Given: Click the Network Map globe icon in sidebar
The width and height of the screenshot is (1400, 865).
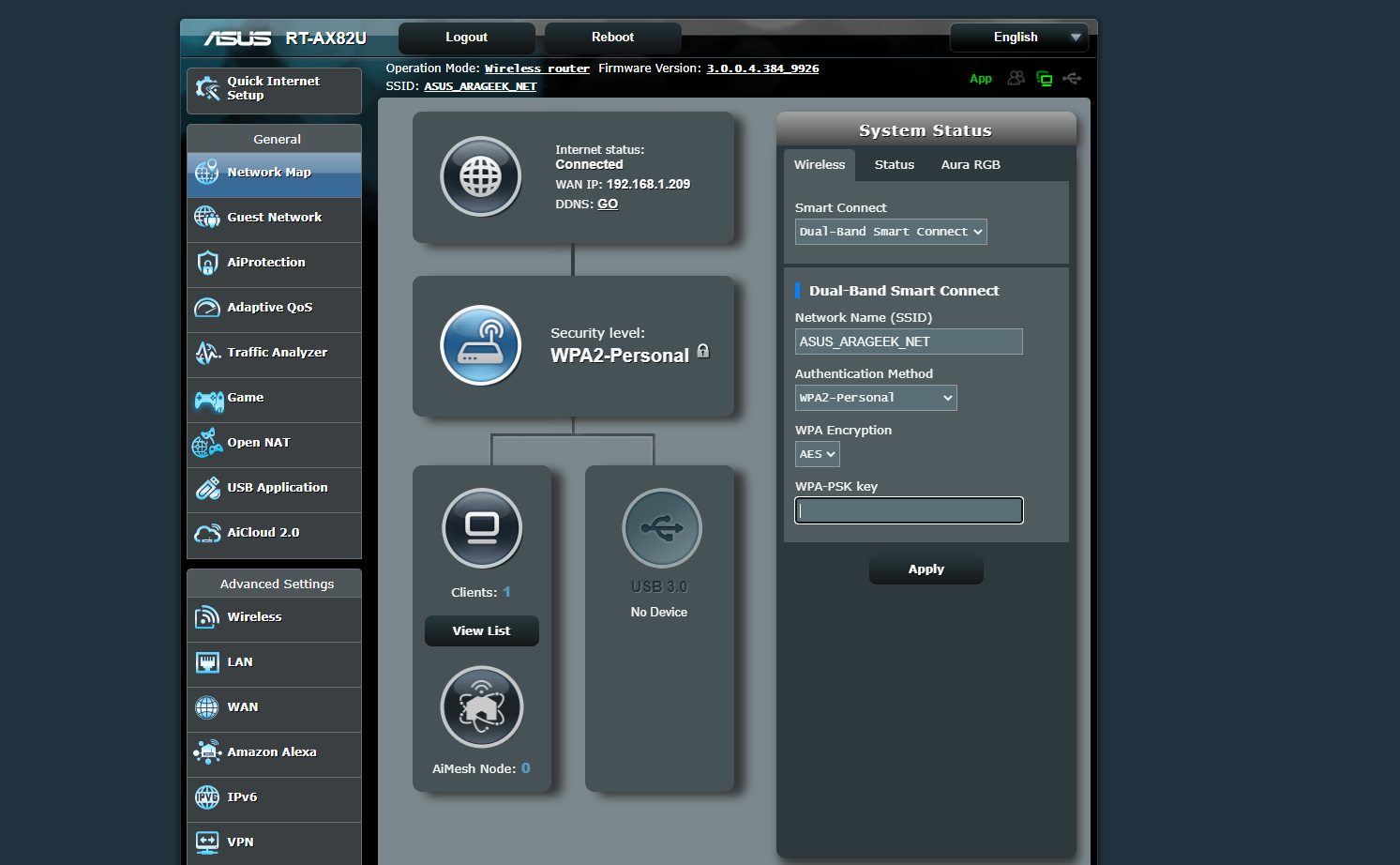Looking at the screenshot, I should click(206, 173).
